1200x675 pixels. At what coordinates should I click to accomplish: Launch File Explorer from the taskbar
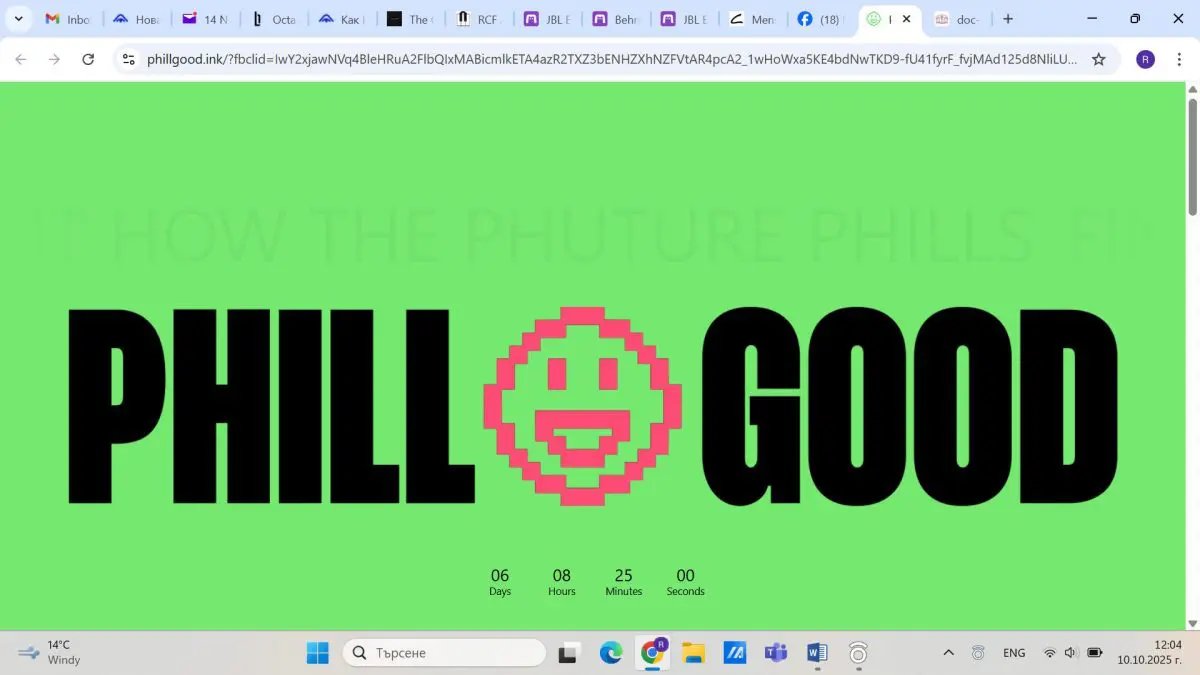693,653
